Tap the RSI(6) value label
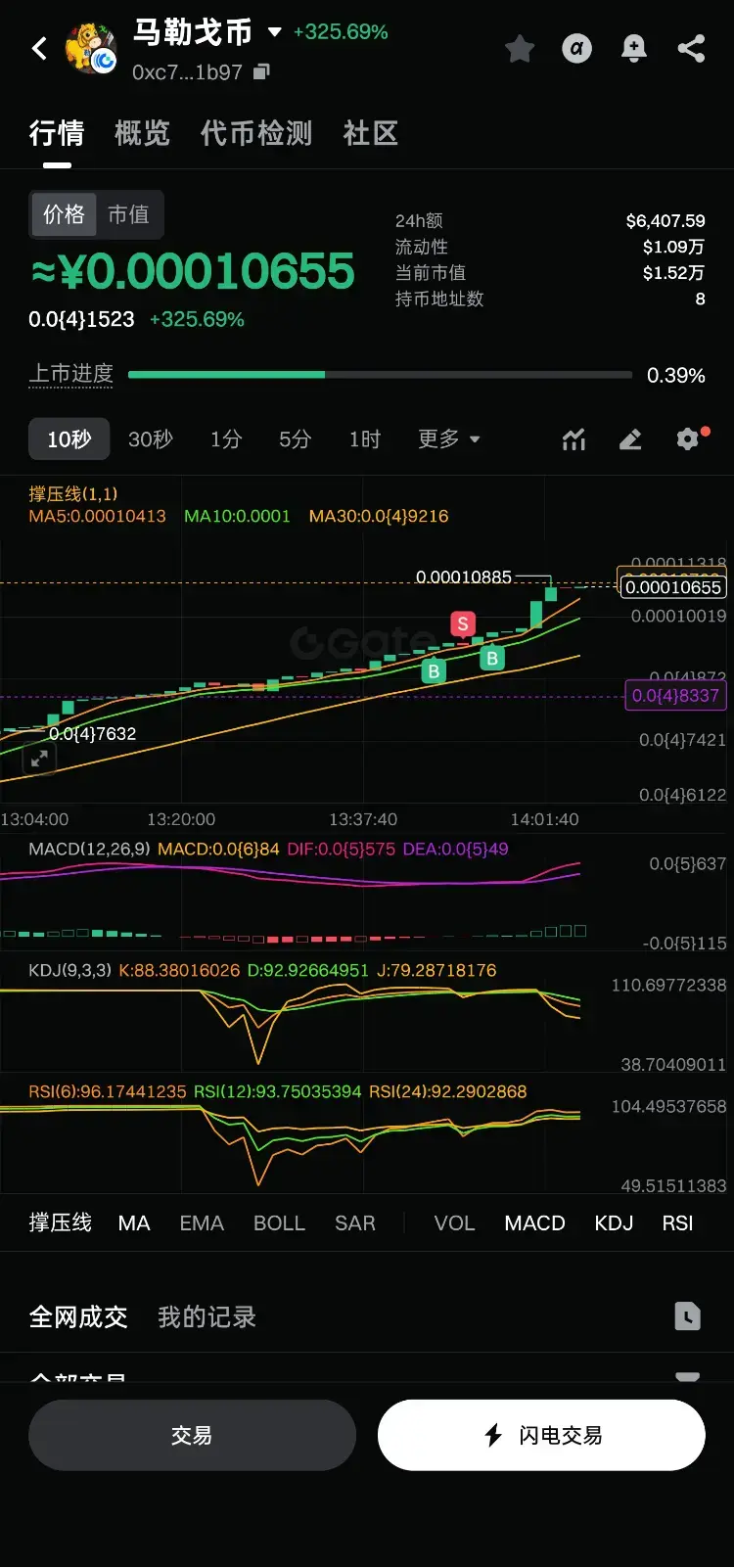 [x=107, y=1091]
